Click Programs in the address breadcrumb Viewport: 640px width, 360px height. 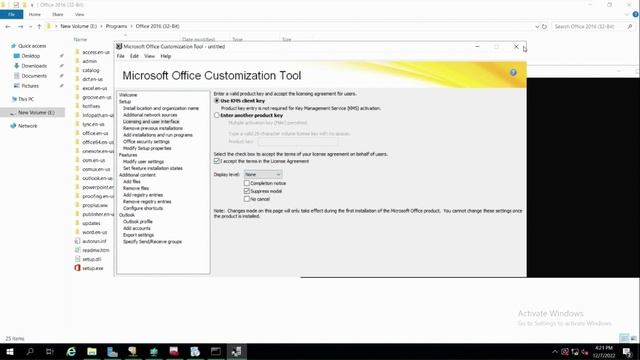pyautogui.click(x=116, y=26)
